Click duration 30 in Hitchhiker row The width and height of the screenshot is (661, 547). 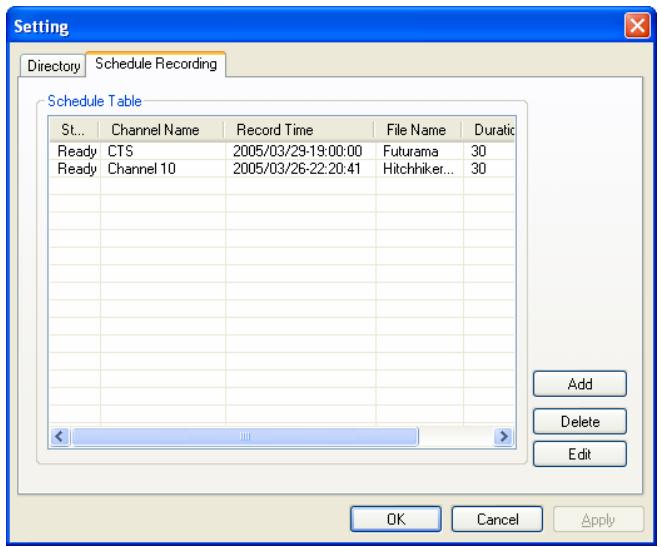[478, 169]
